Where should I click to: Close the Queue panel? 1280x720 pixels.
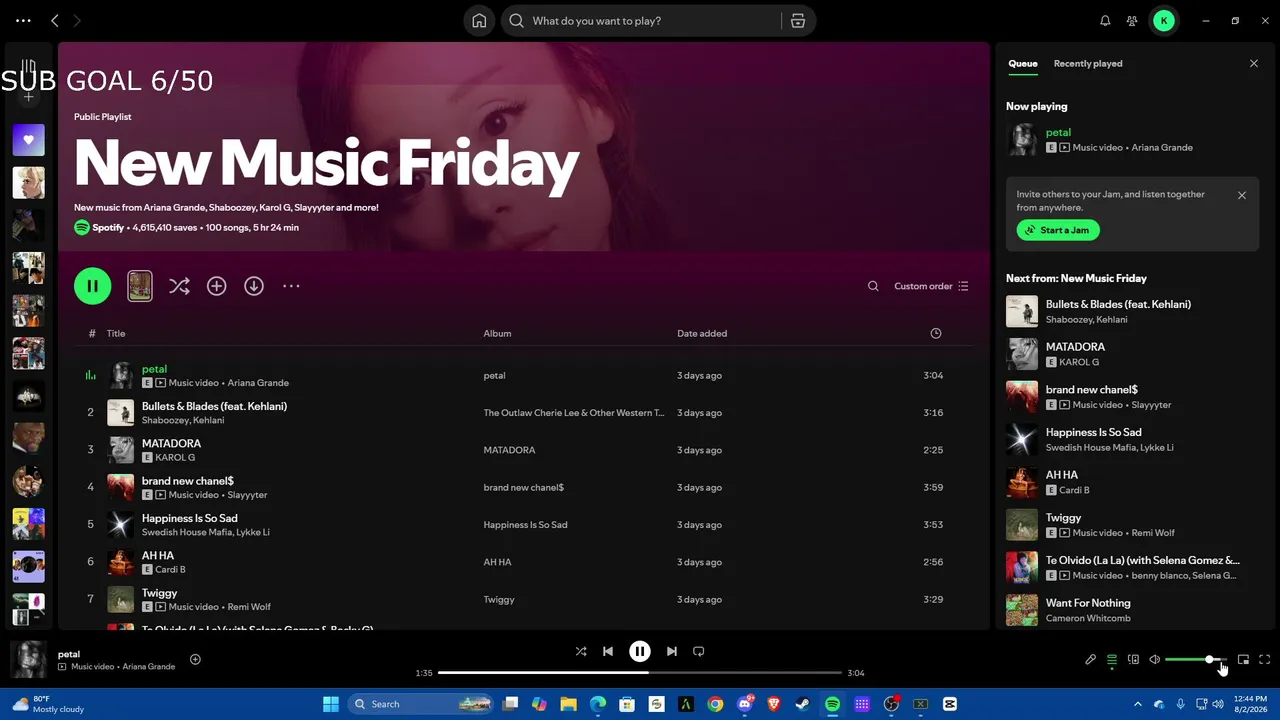coord(1254,63)
